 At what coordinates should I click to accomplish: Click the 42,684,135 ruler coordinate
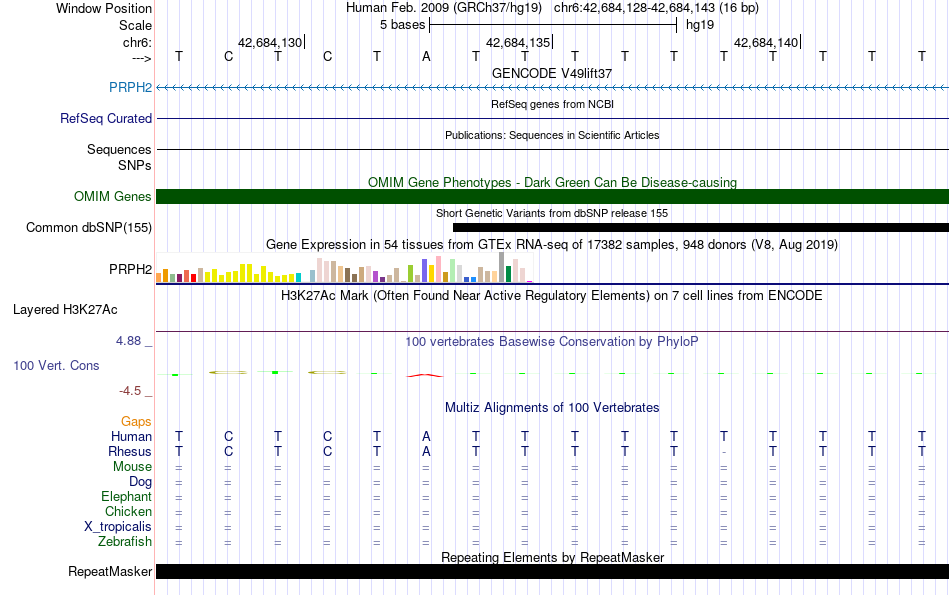[x=518, y=42]
